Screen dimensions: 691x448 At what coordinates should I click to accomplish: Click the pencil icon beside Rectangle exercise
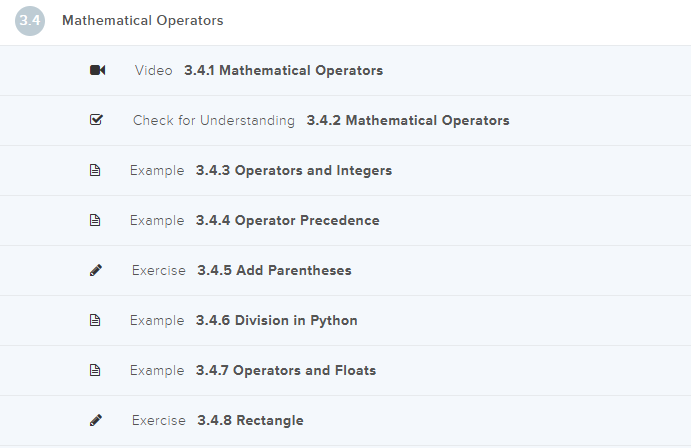pos(96,421)
